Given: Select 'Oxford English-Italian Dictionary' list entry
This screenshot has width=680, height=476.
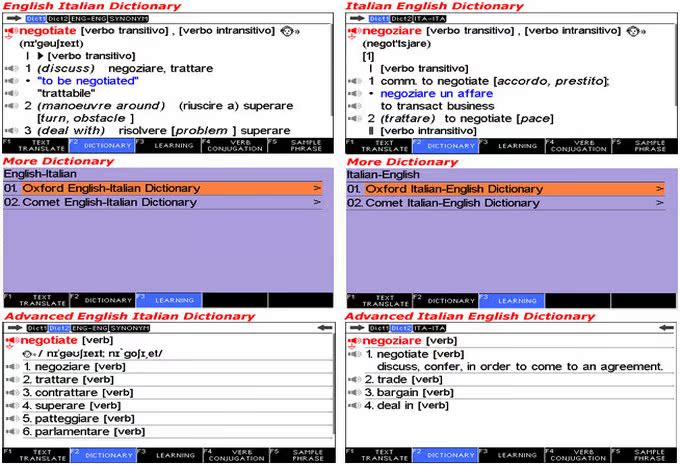Looking at the screenshot, I should click(x=163, y=188).
